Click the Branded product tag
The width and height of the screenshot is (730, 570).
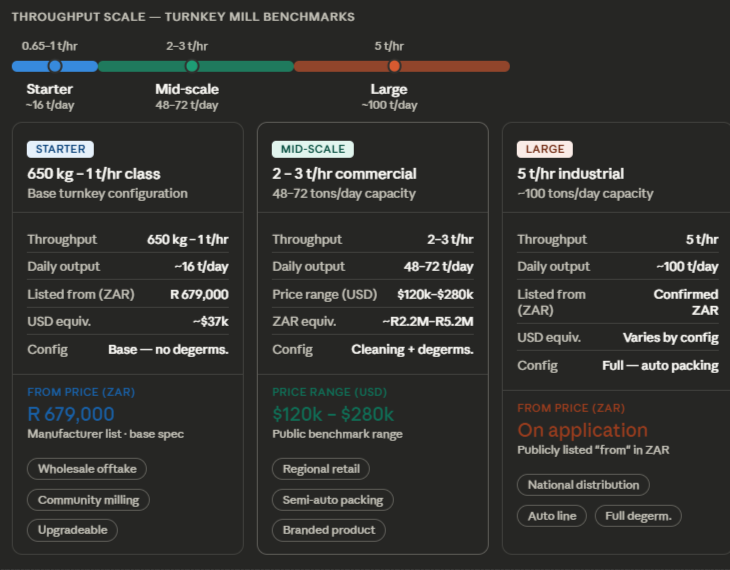[328, 530]
